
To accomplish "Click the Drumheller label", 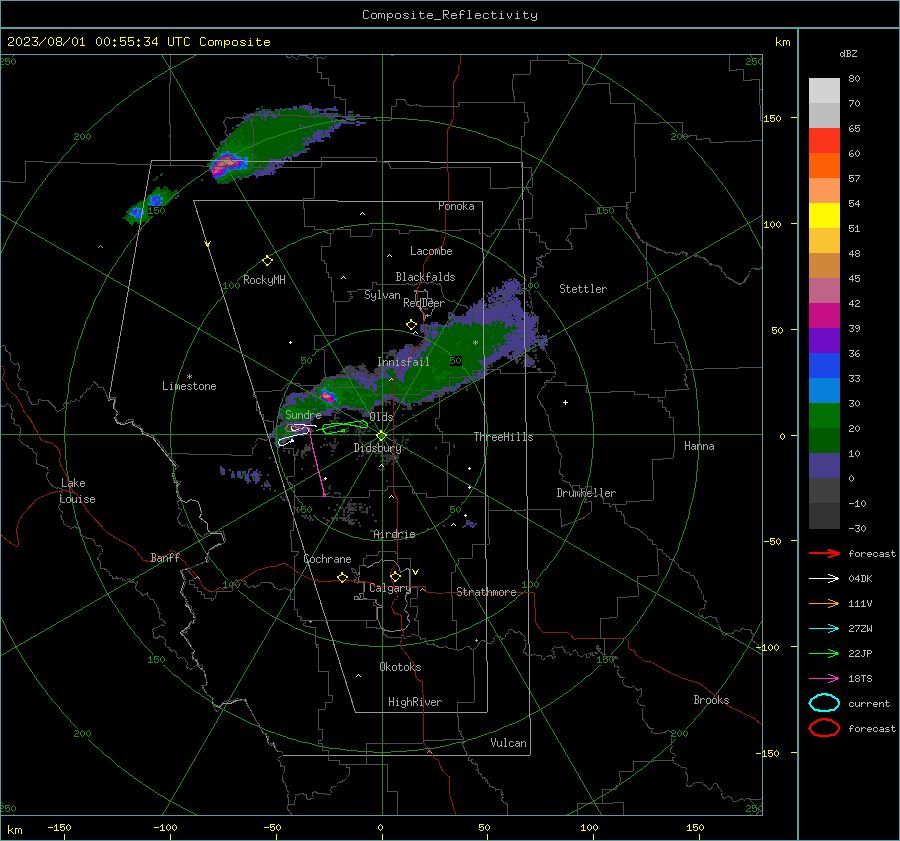I will tap(586, 493).
